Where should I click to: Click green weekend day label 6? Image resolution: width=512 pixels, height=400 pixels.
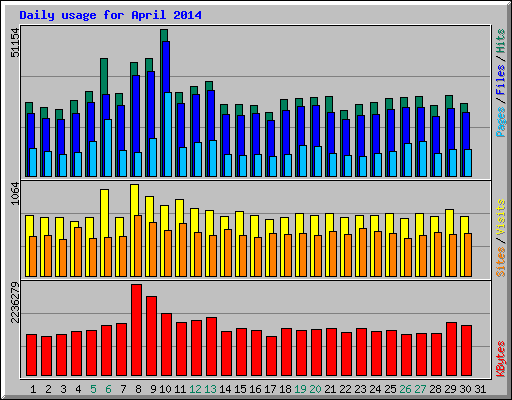click(108, 389)
